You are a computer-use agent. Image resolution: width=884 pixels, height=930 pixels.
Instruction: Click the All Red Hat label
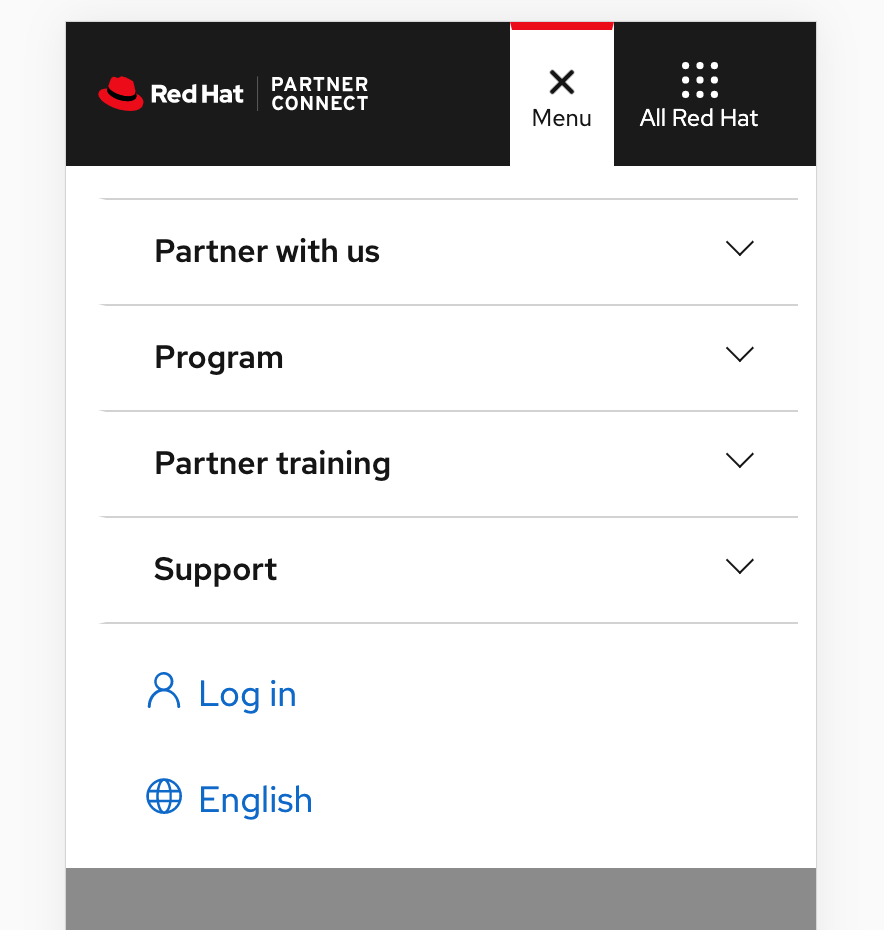699,118
